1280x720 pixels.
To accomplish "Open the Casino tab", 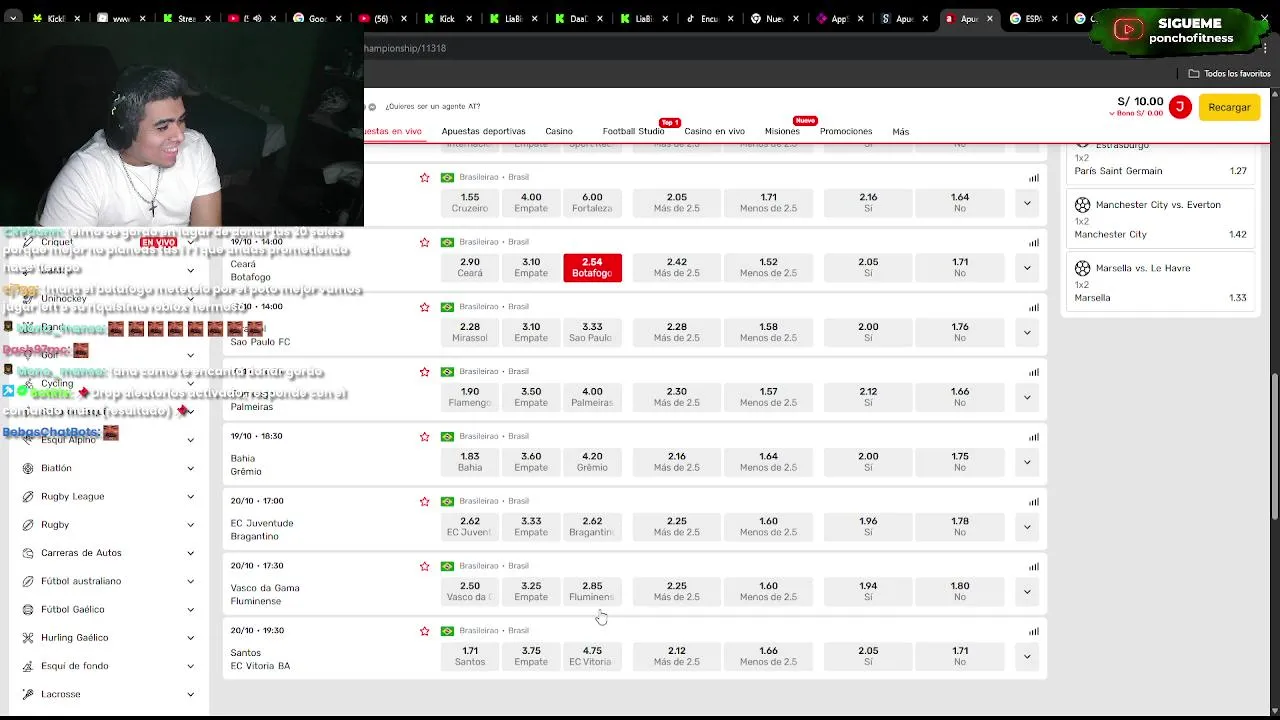I will (559, 131).
